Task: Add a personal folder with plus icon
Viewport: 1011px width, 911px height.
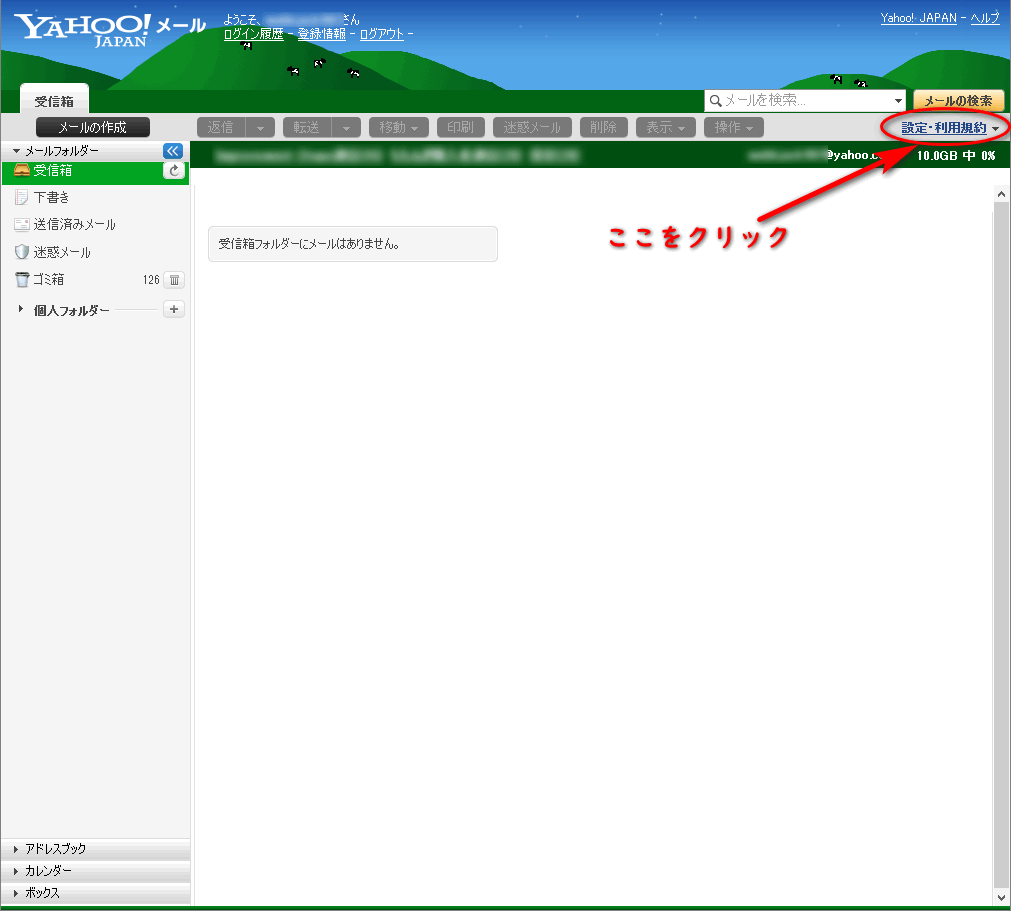Action: [174, 310]
